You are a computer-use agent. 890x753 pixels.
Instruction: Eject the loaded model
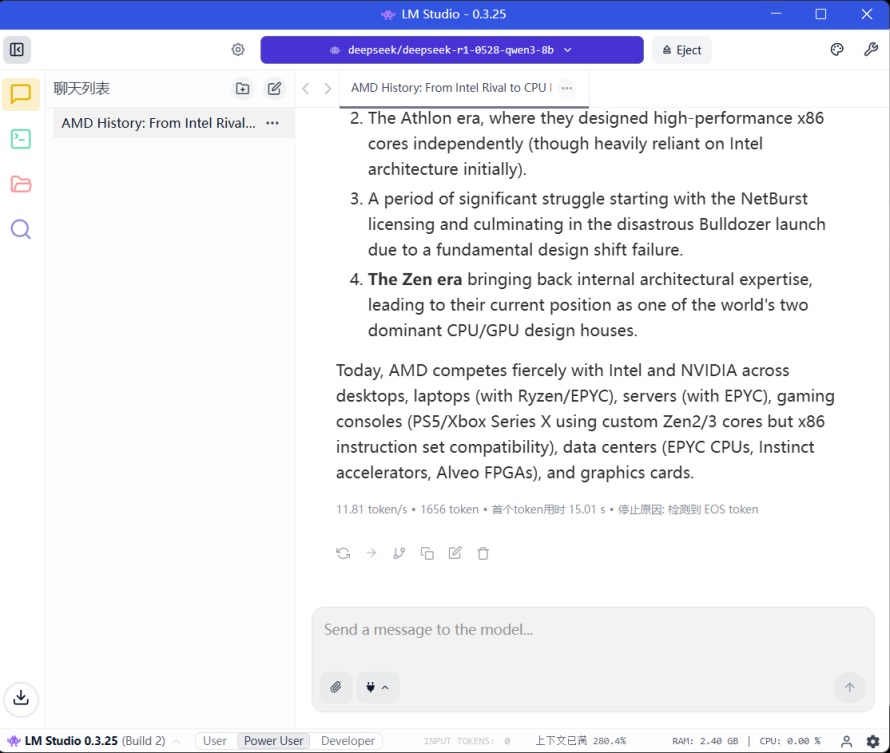pyautogui.click(x=681, y=50)
